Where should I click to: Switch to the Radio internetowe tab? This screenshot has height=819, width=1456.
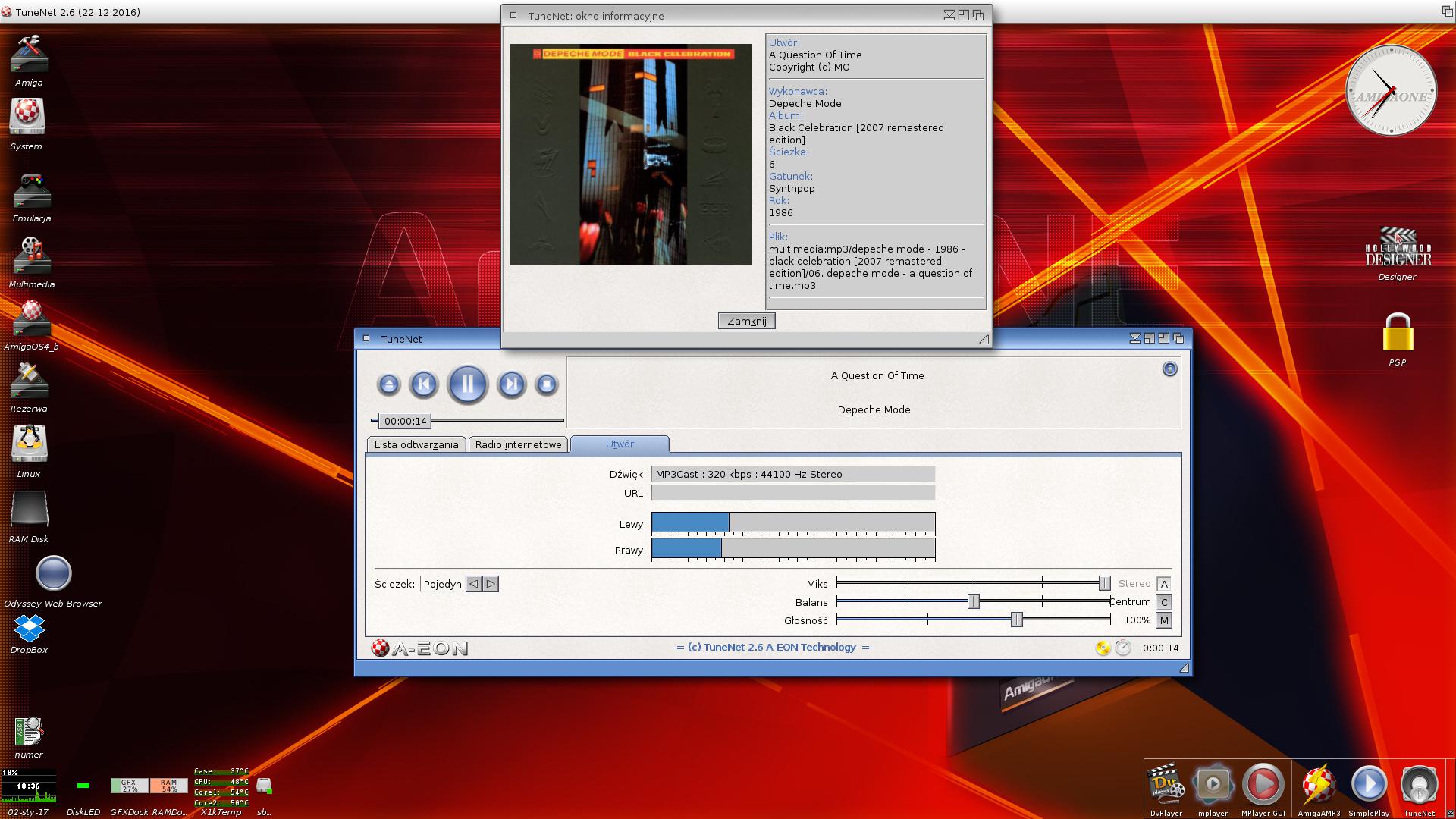pos(518,444)
